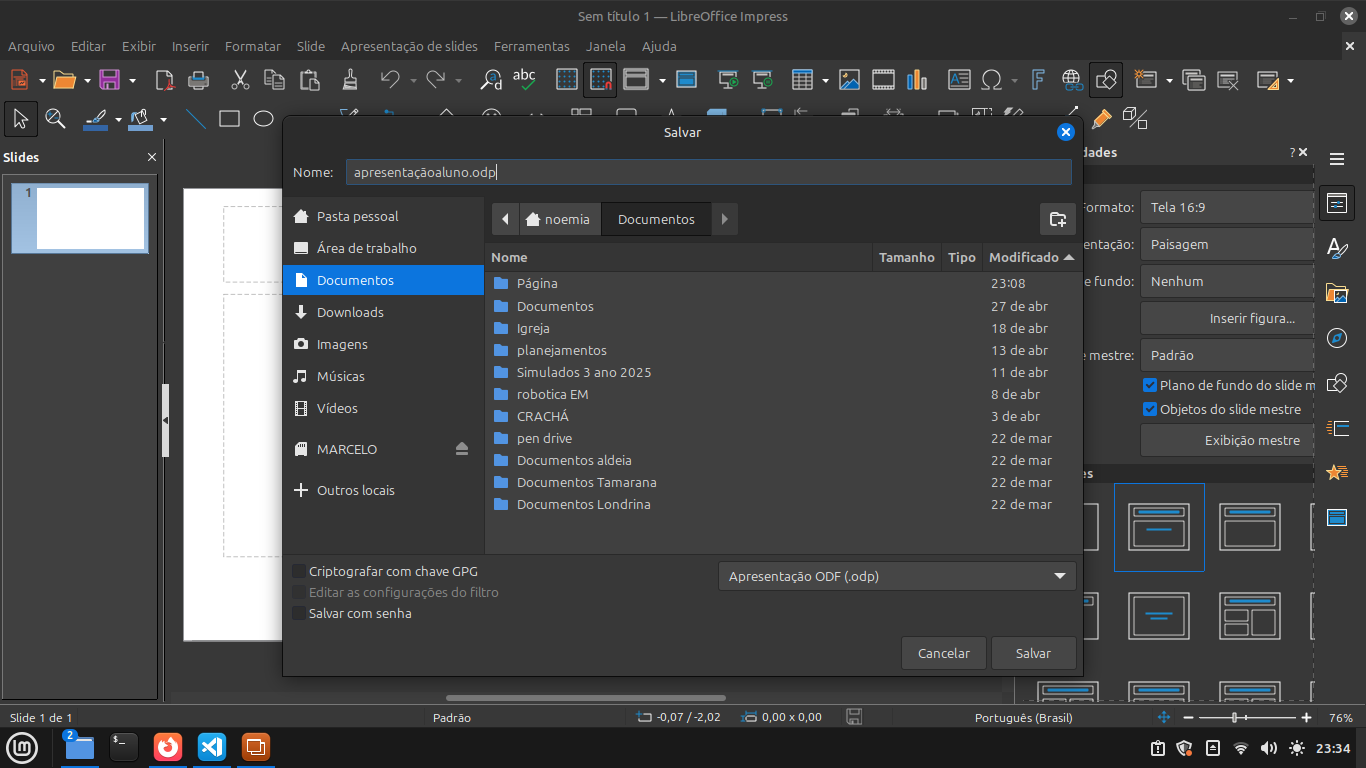This screenshot has height=768, width=1366.
Task: Toggle the Snap to Grid icon
Action: coord(601,80)
